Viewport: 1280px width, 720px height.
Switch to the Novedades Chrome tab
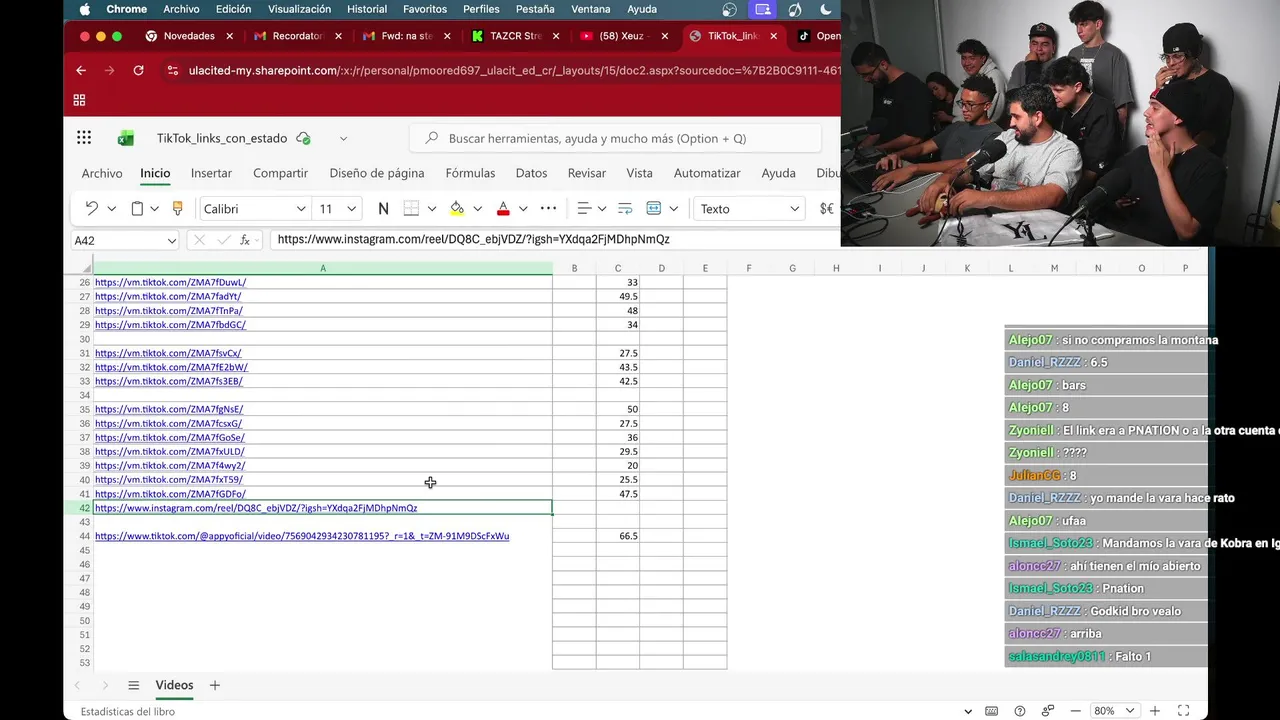tap(189, 36)
